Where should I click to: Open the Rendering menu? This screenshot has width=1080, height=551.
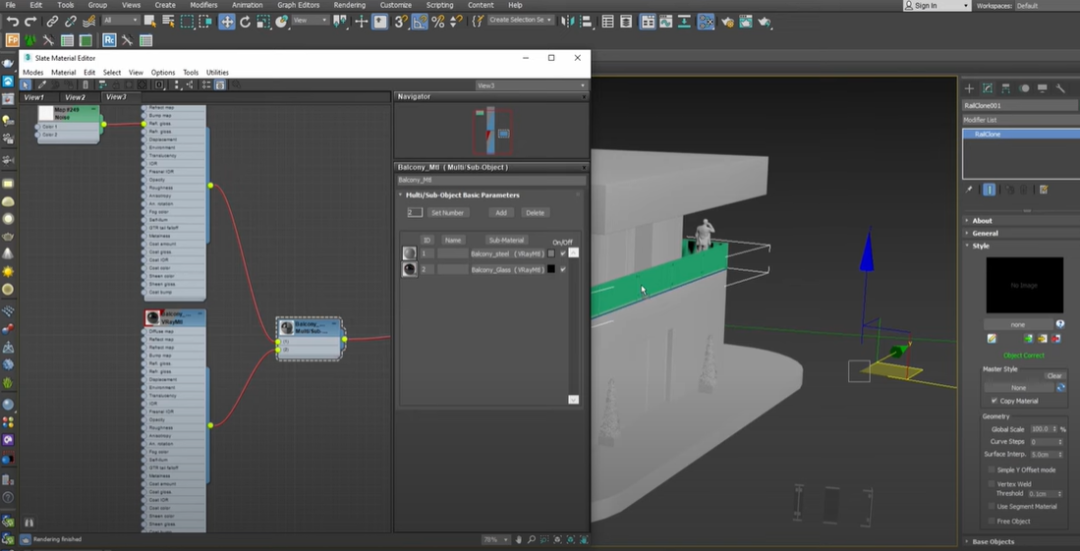(x=349, y=5)
